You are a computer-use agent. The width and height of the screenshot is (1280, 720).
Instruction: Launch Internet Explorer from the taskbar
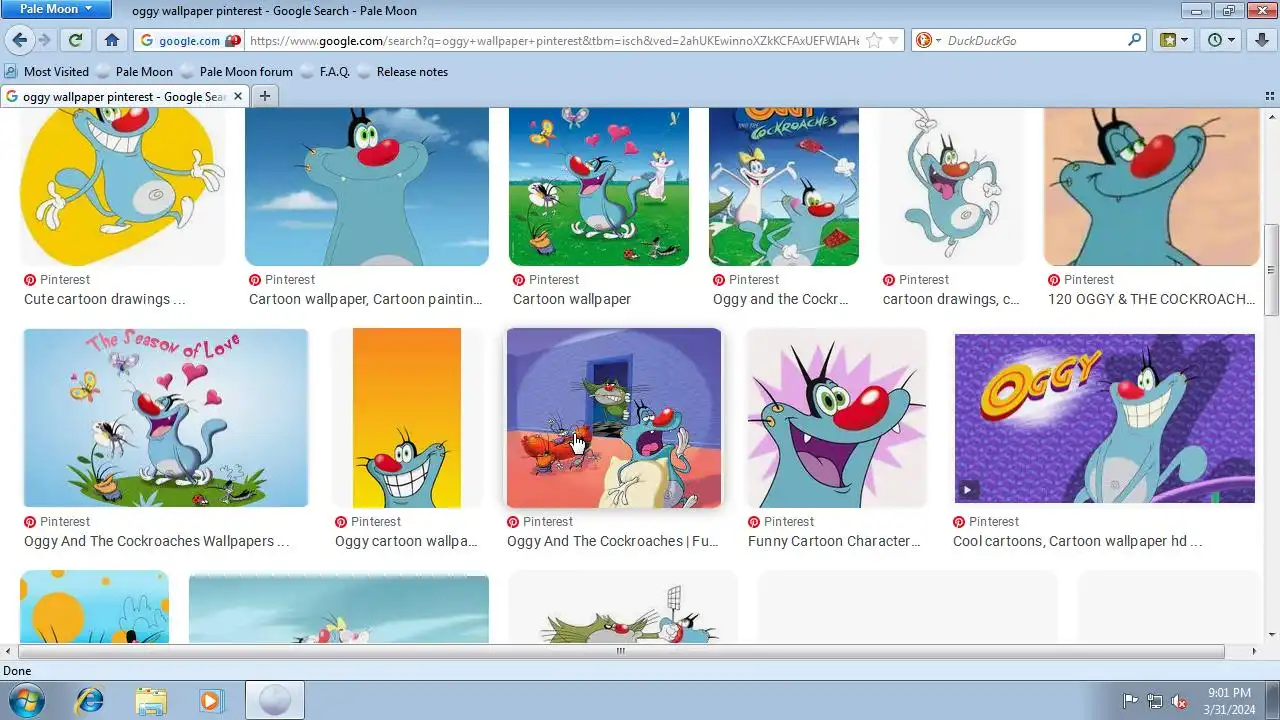90,700
